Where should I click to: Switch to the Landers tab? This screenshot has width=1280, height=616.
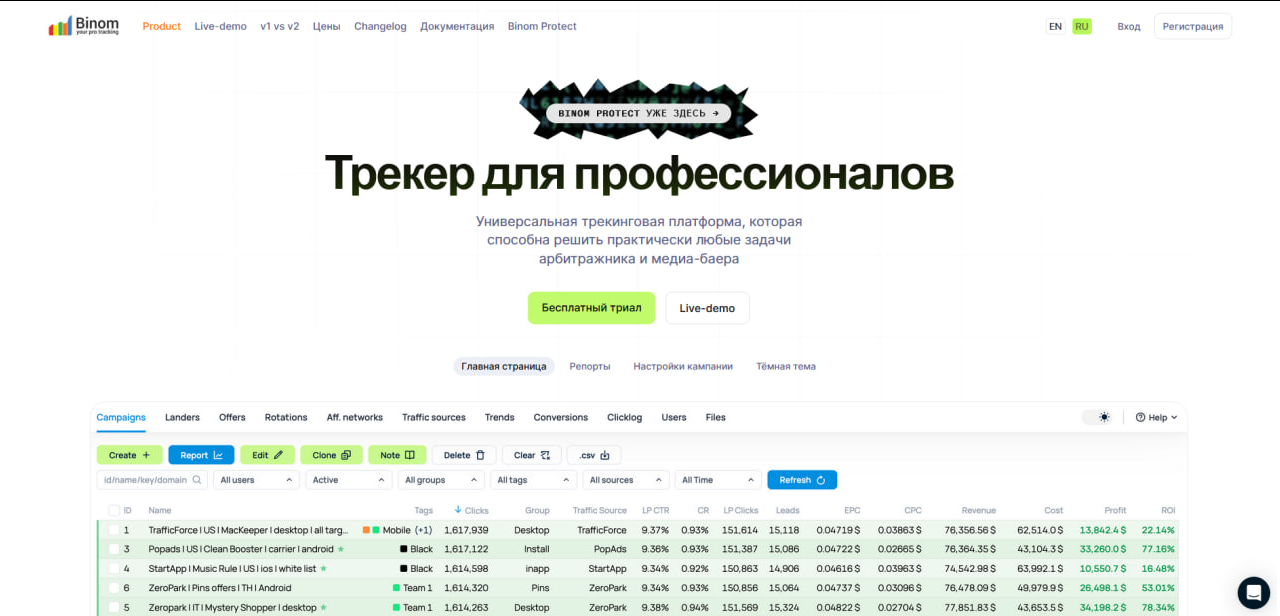[x=182, y=417]
